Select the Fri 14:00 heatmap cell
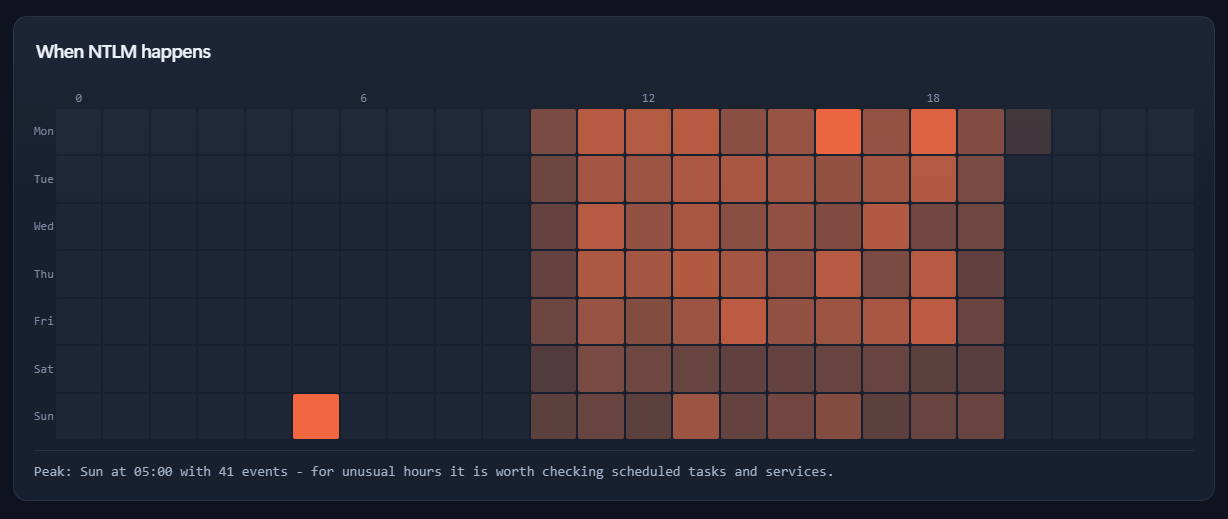The width and height of the screenshot is (1228, 519). 744,321
